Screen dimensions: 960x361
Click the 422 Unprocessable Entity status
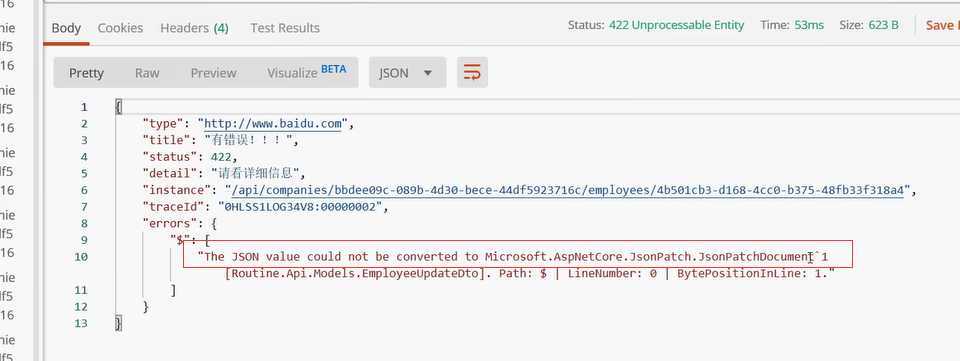[x=677, y=25]
